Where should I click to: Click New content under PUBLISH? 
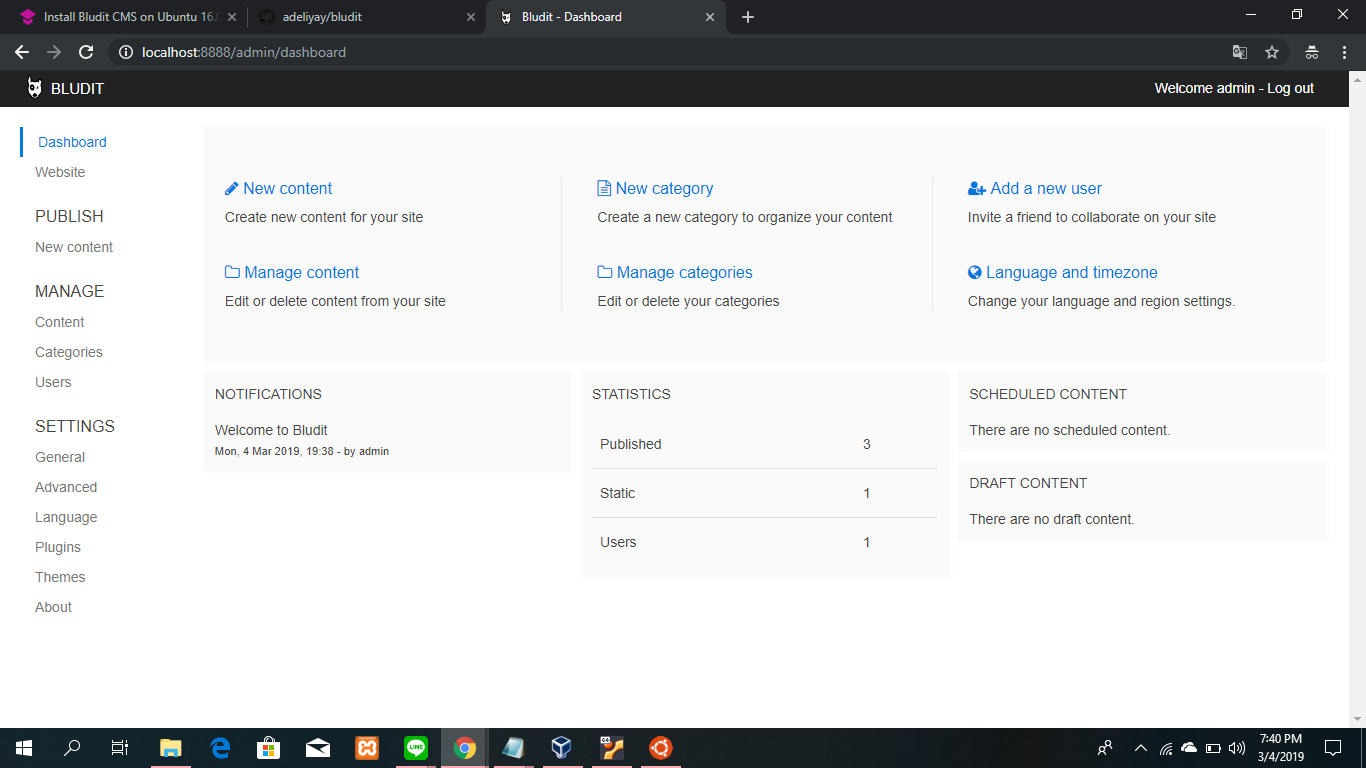pyautogui.click(x=74, y=247)
